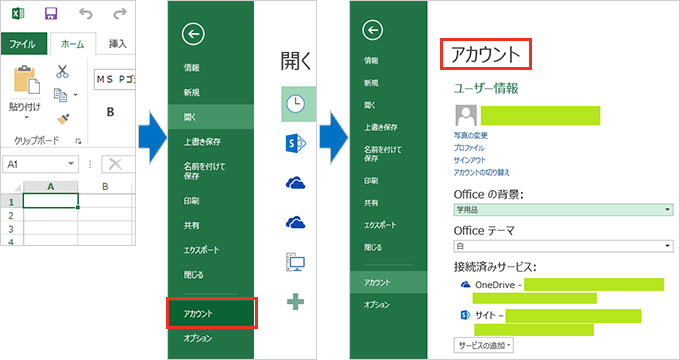
Task: Open the サービスの追加 dropdown button
Action: [484, 345]
